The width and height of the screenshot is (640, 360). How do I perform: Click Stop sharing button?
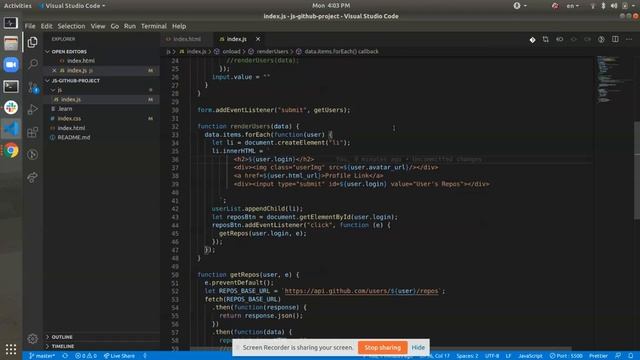[382, 347]
